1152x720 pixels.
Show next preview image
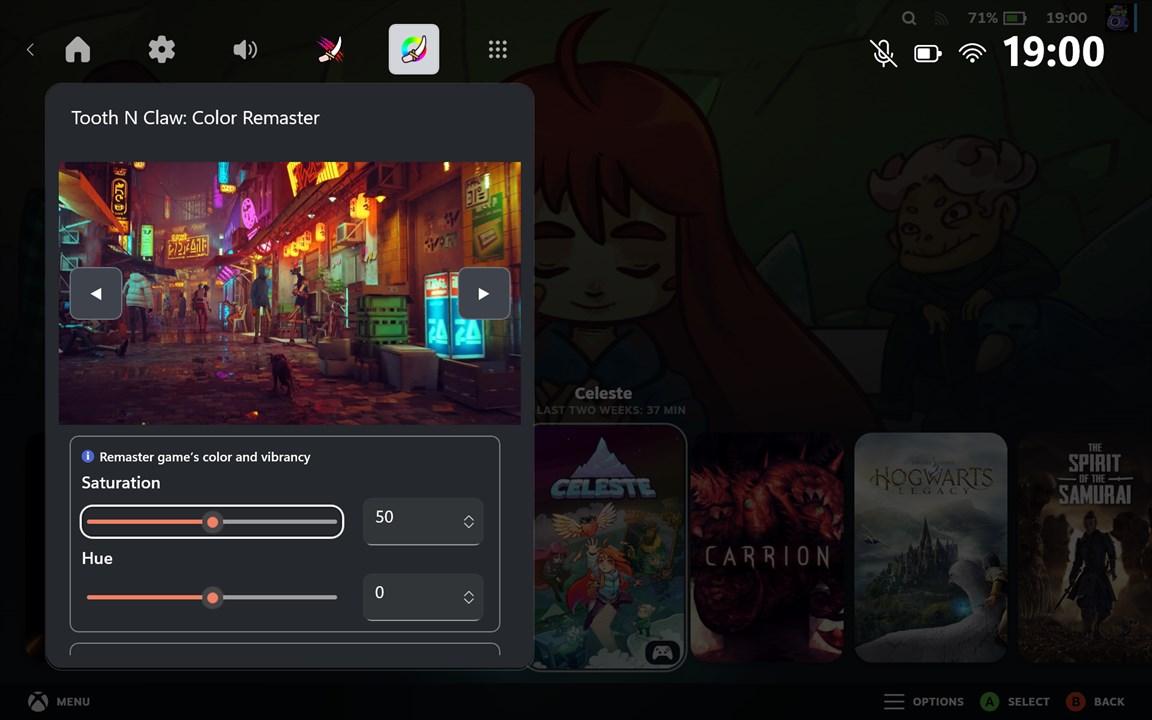(483, 293)
